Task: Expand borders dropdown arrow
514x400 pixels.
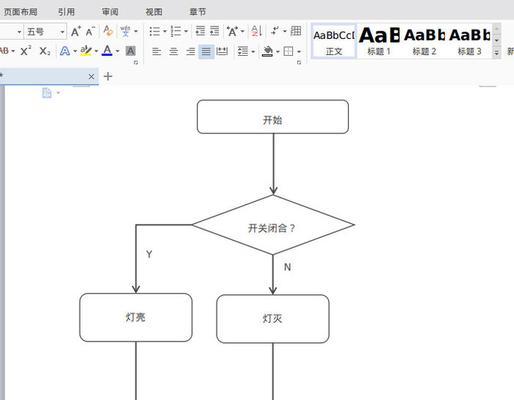Action: pos(299,52)
